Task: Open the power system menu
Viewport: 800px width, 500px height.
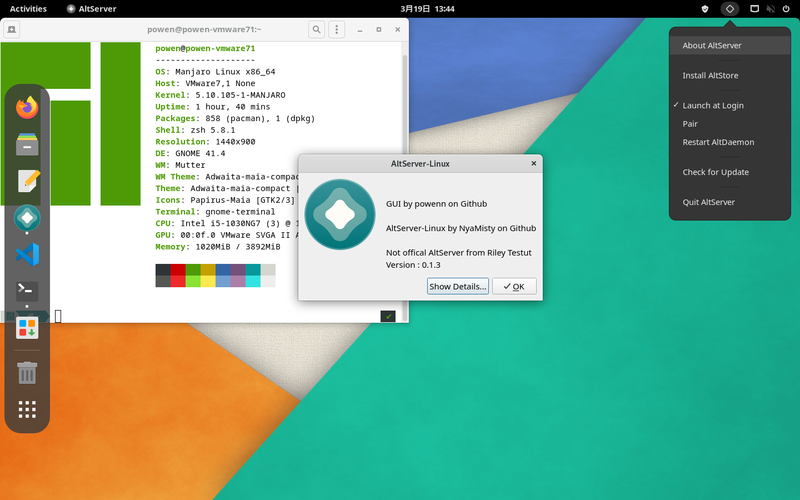Action: click(786, 9)
